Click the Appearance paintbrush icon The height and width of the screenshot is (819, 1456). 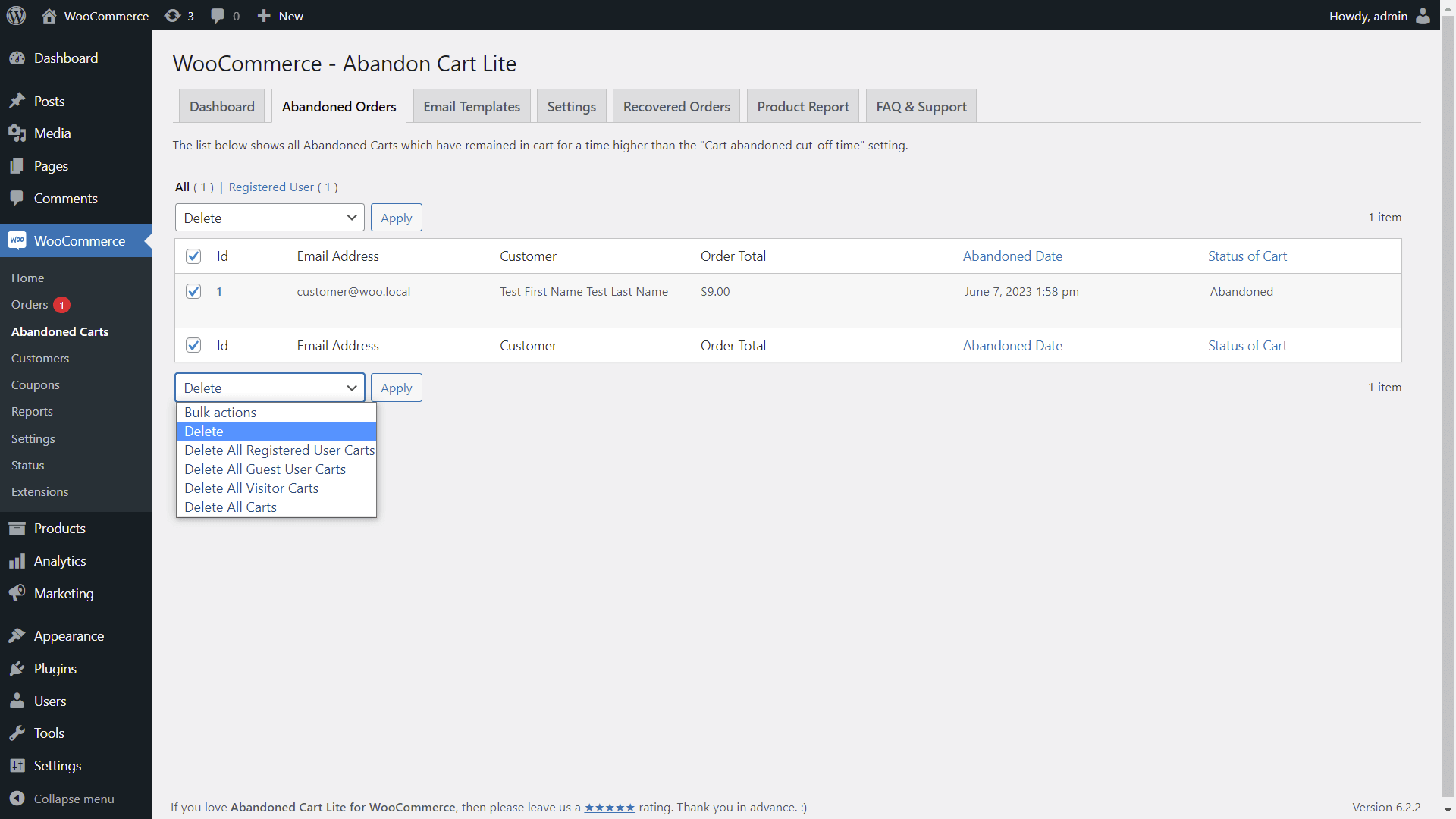[x=17, y=636]
